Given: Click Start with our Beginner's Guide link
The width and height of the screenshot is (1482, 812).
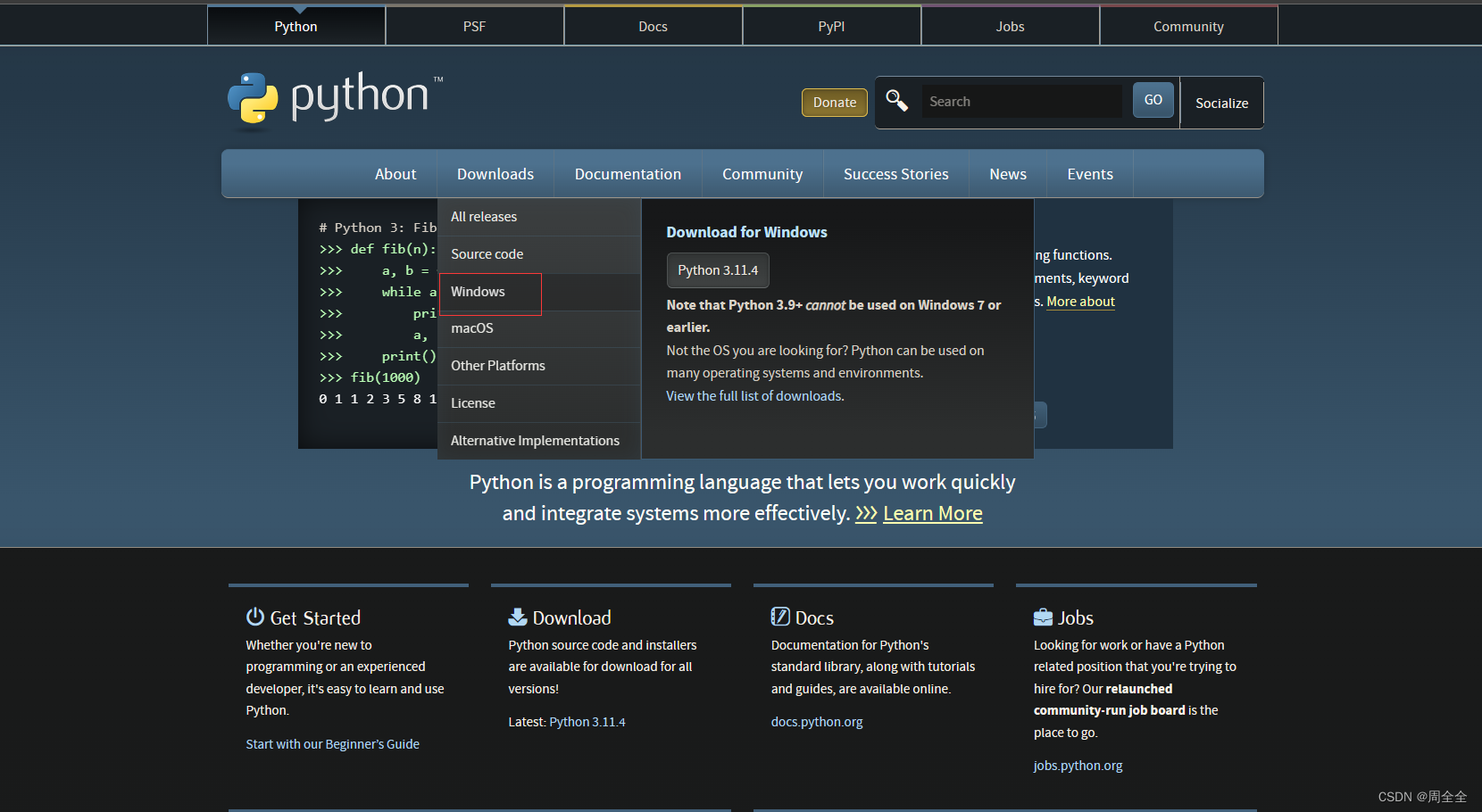Looking at the screenshot, I should click(333, 744).
